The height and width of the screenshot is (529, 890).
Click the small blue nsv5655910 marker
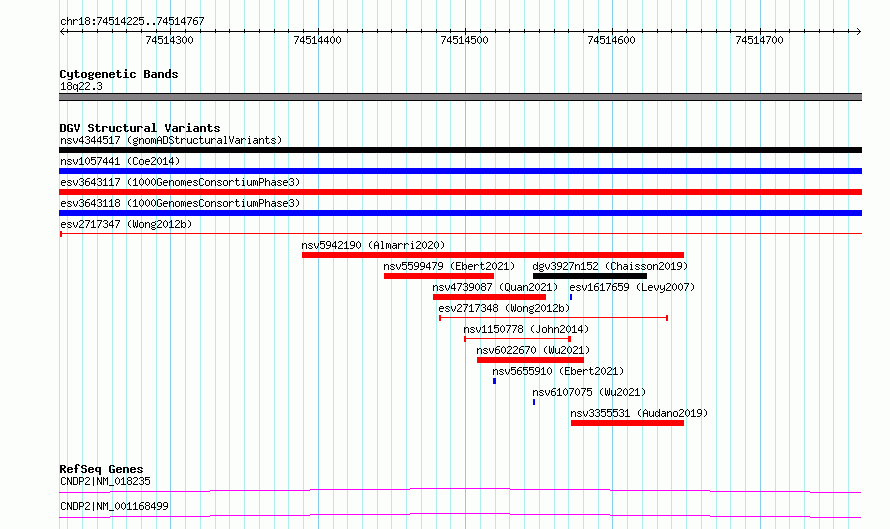point(494,381)
